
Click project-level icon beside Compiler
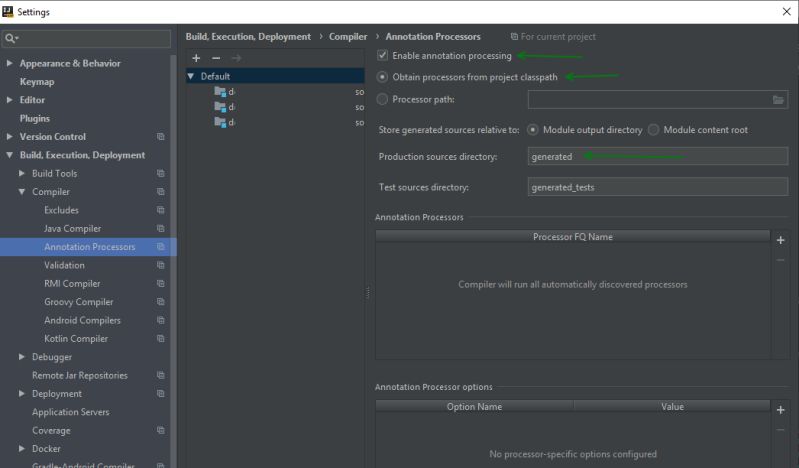coord(161,192)
